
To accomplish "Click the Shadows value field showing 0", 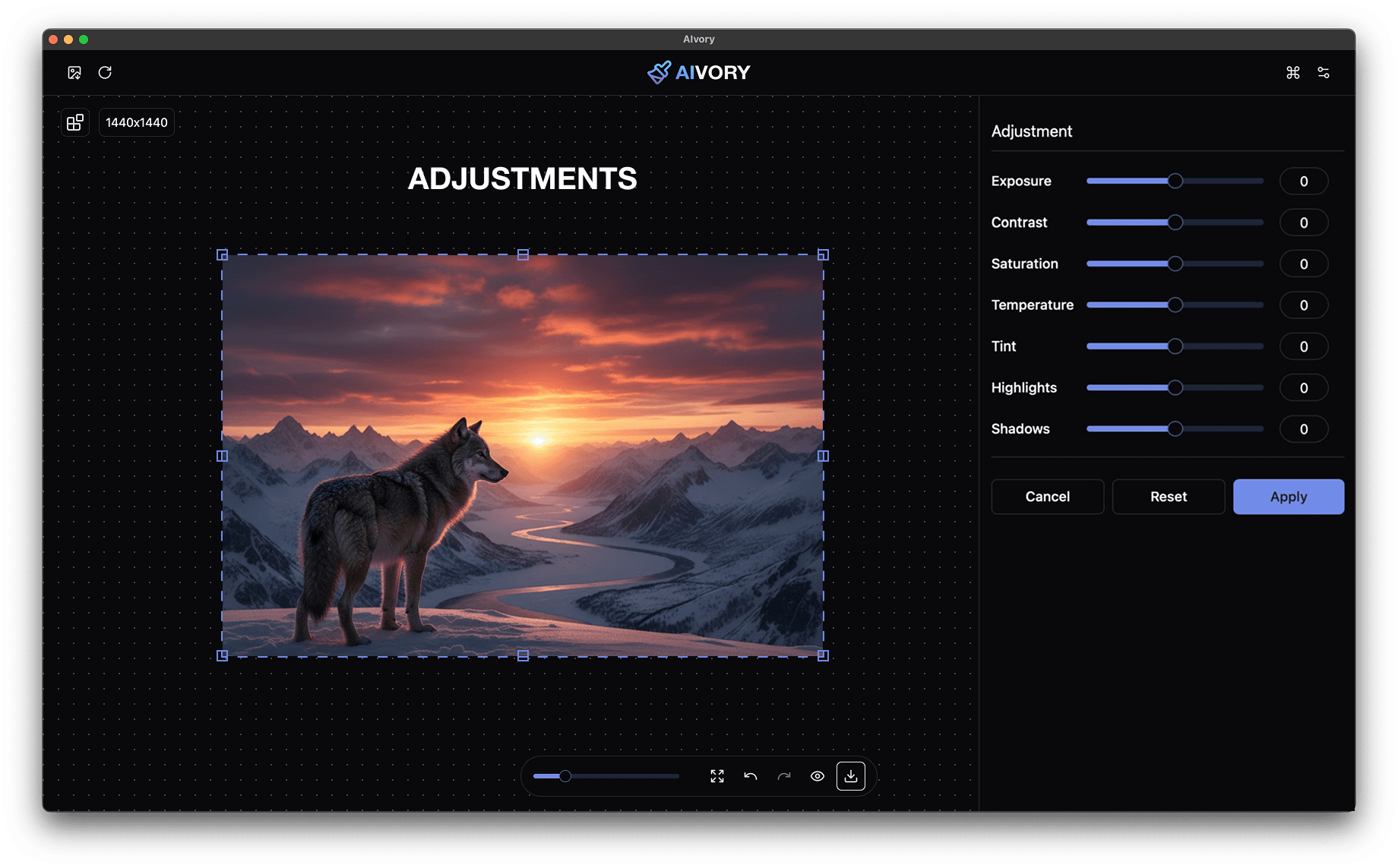I will [1304, 429].
